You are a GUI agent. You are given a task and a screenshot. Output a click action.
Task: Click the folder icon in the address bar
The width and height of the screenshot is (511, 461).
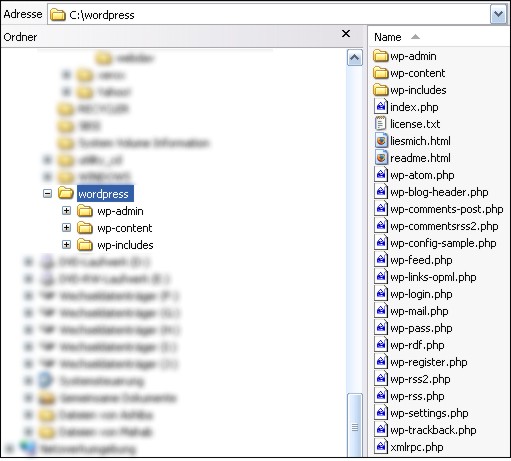tap(57, 15)
